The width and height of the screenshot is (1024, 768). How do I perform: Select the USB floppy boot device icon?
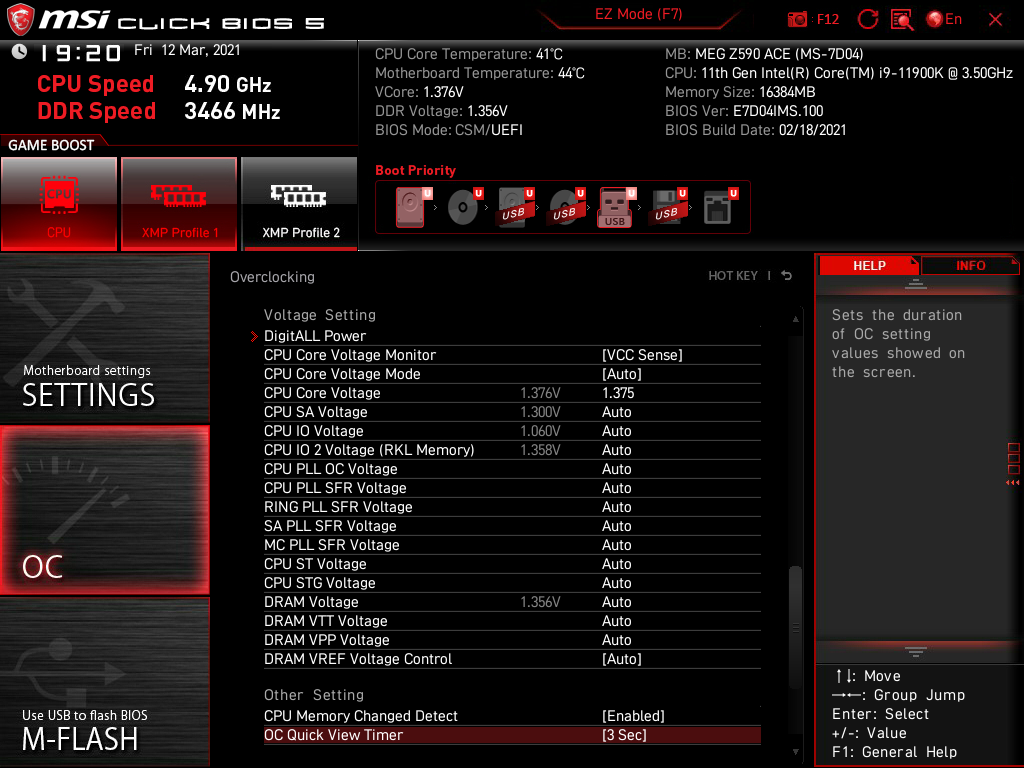click(668, 207)
